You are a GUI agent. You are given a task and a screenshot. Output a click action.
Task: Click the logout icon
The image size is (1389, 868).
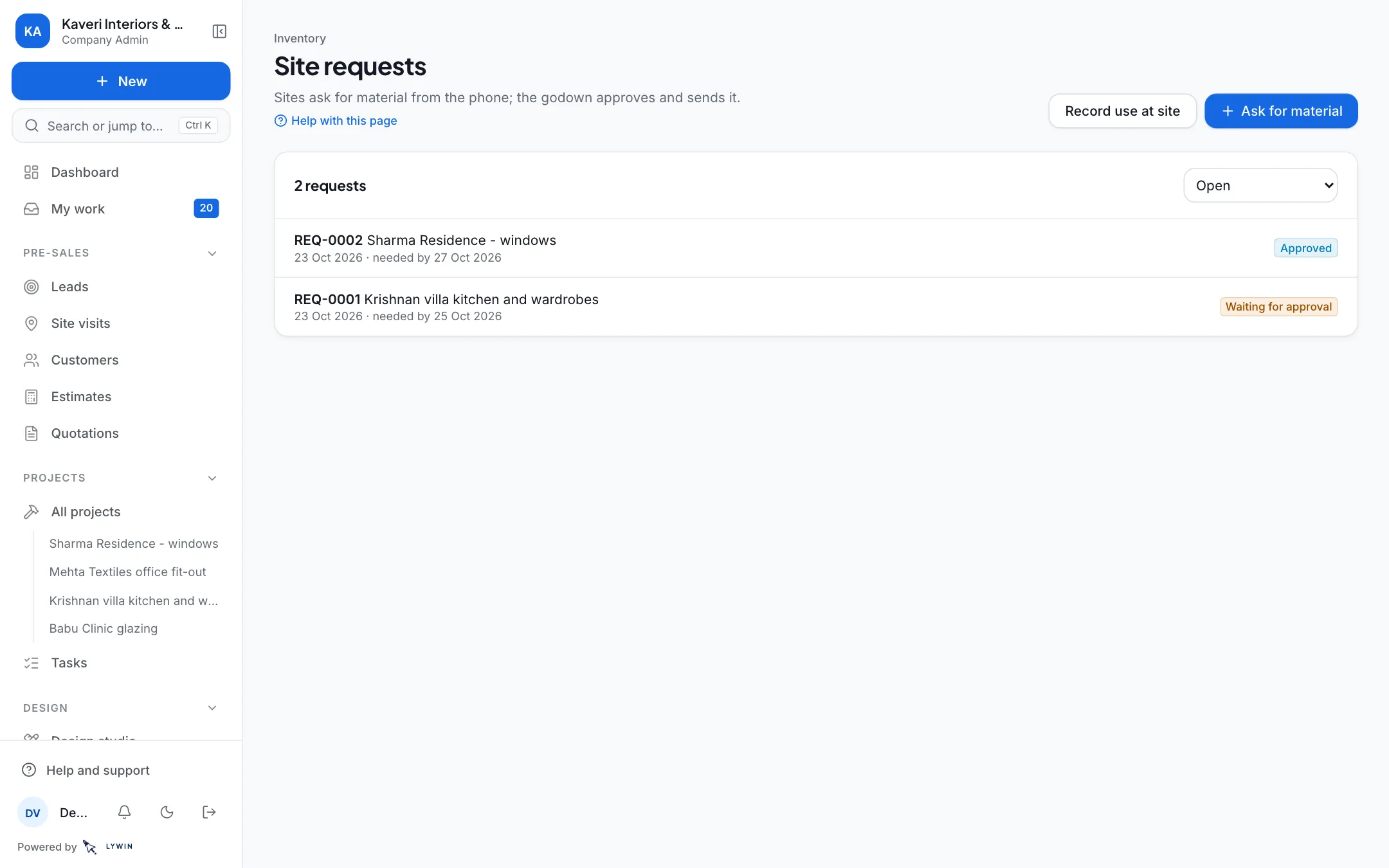[209, 812]
